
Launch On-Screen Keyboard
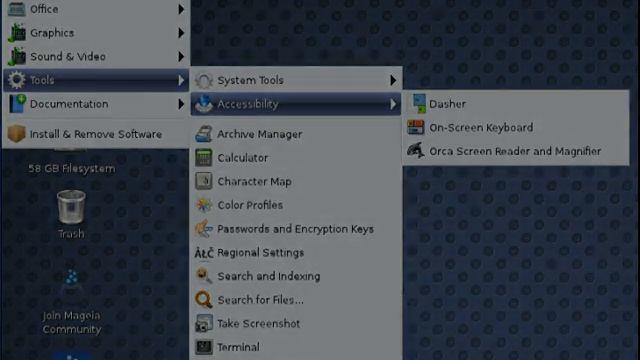pos(516,128)
